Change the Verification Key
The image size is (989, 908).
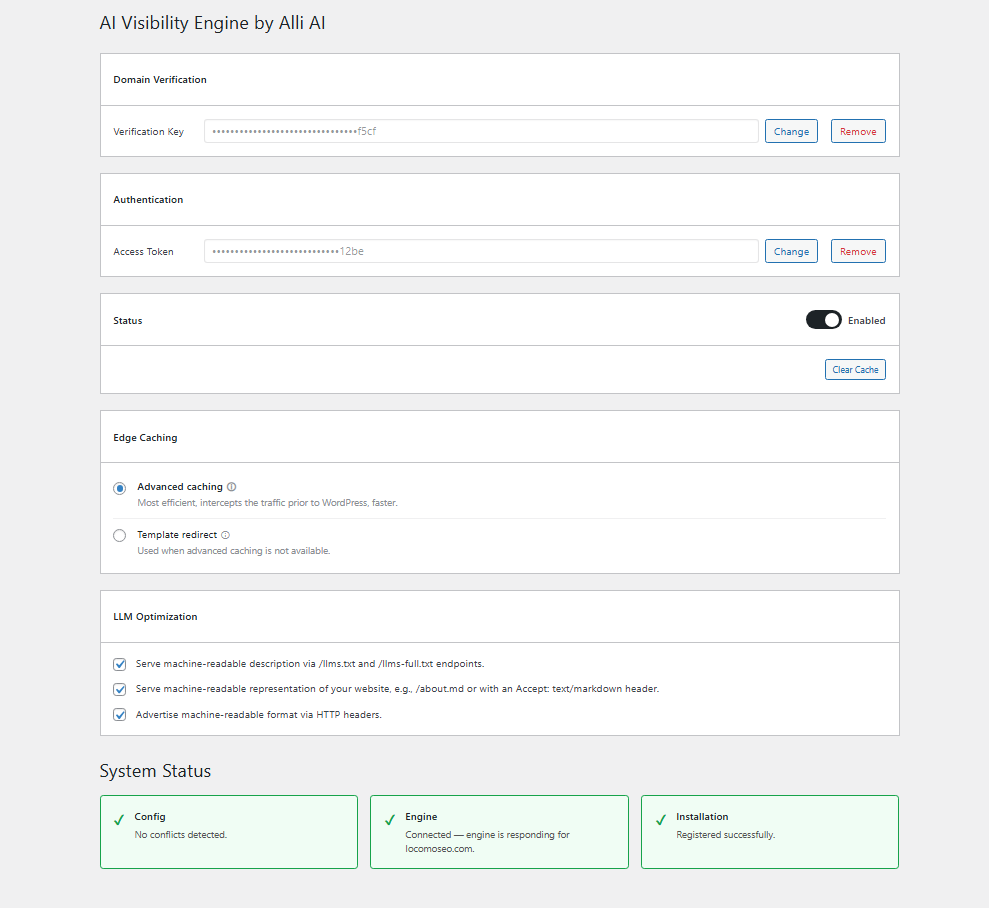791,131
